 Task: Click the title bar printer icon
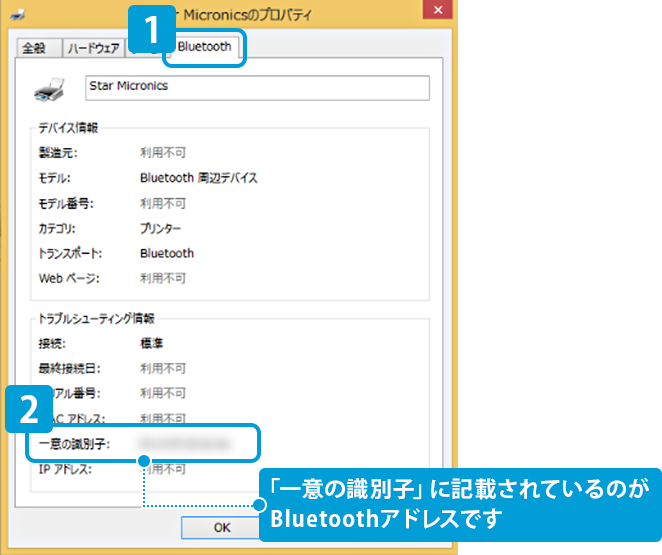click(x=17, y=15)
